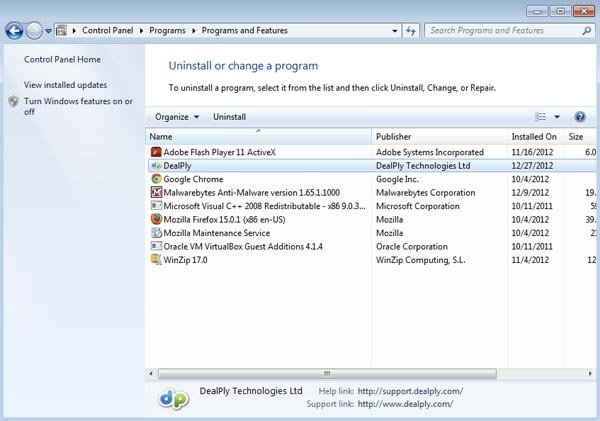Click the Microsoft Visual C++ icon
The image size is (600, 421).
[x=156, y=206]
